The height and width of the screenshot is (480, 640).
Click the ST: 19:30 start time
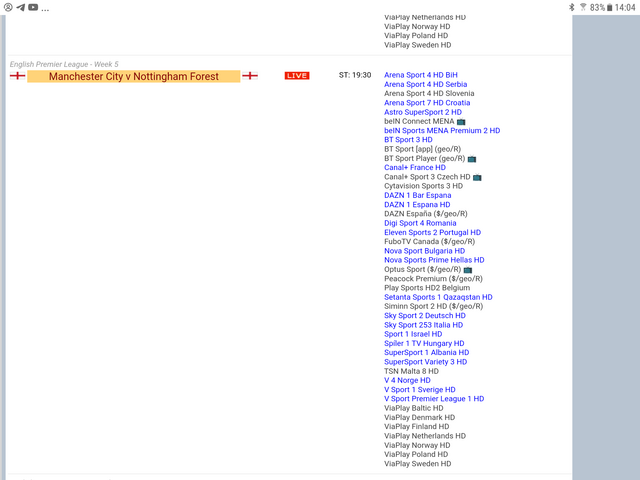point(355,75)
